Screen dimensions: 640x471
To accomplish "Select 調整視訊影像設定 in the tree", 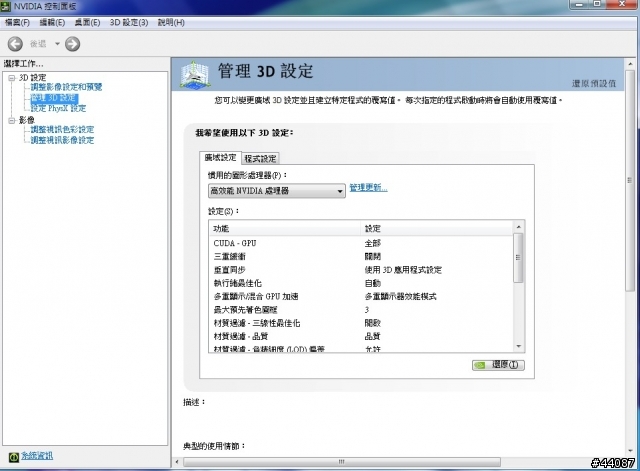I will click(62, 140).
